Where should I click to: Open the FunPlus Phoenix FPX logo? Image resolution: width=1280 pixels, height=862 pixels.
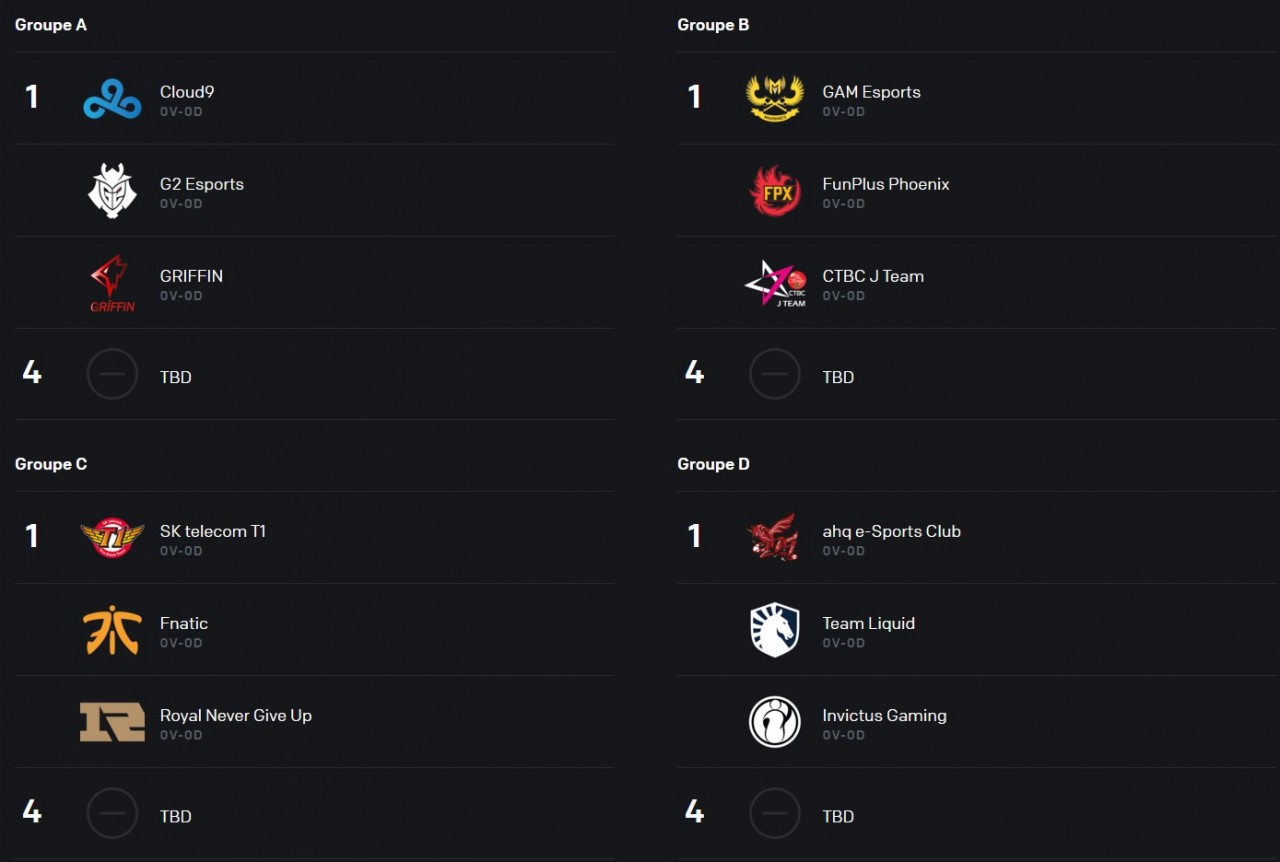[x=775, y=191]
